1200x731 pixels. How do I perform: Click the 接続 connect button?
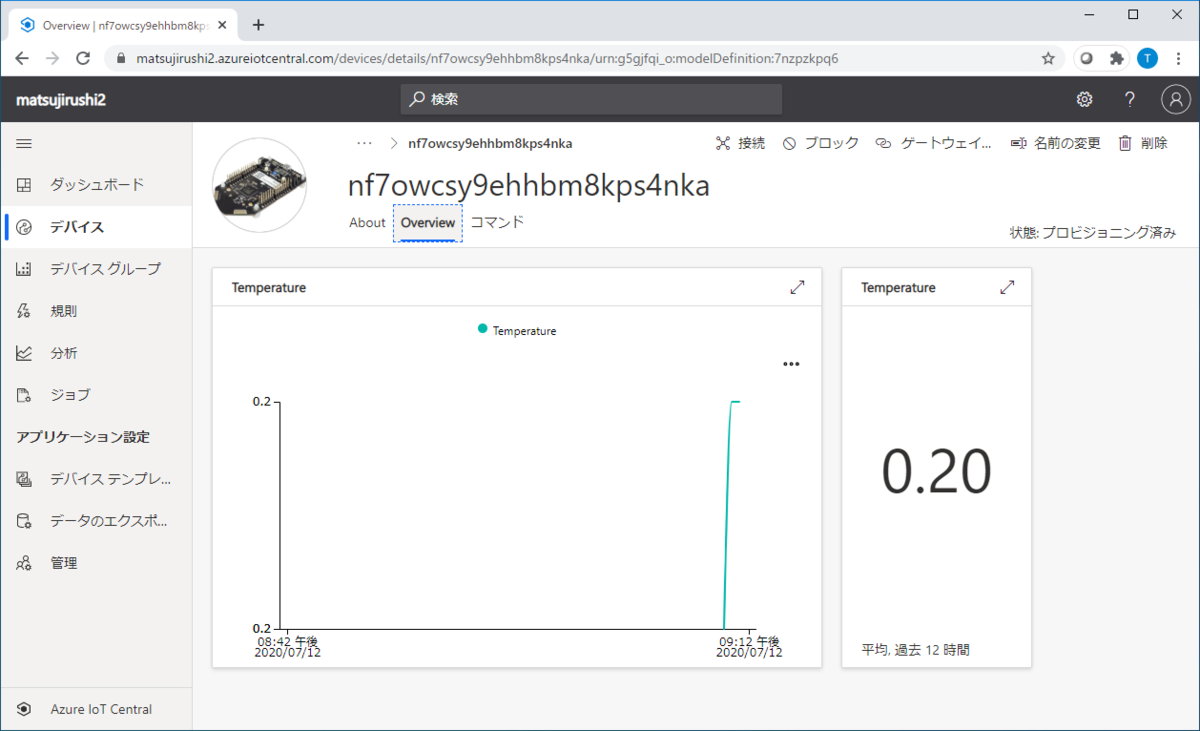click(x=740, y=143)
